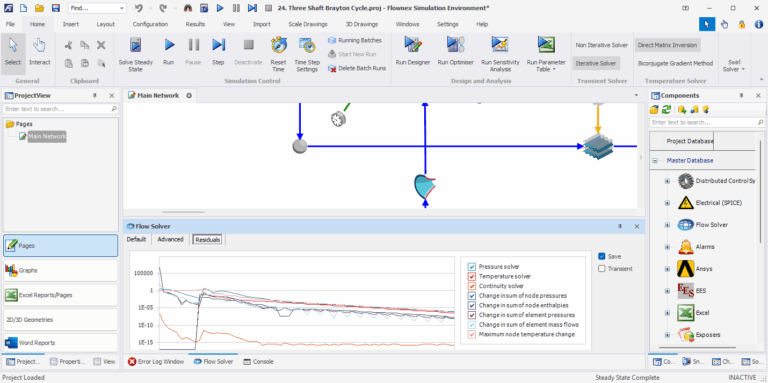The width and height of the screenshot is (768, 383).
Task: Launch the Run Designer tool
Action: pyautogui.click(x=413, y=52)
